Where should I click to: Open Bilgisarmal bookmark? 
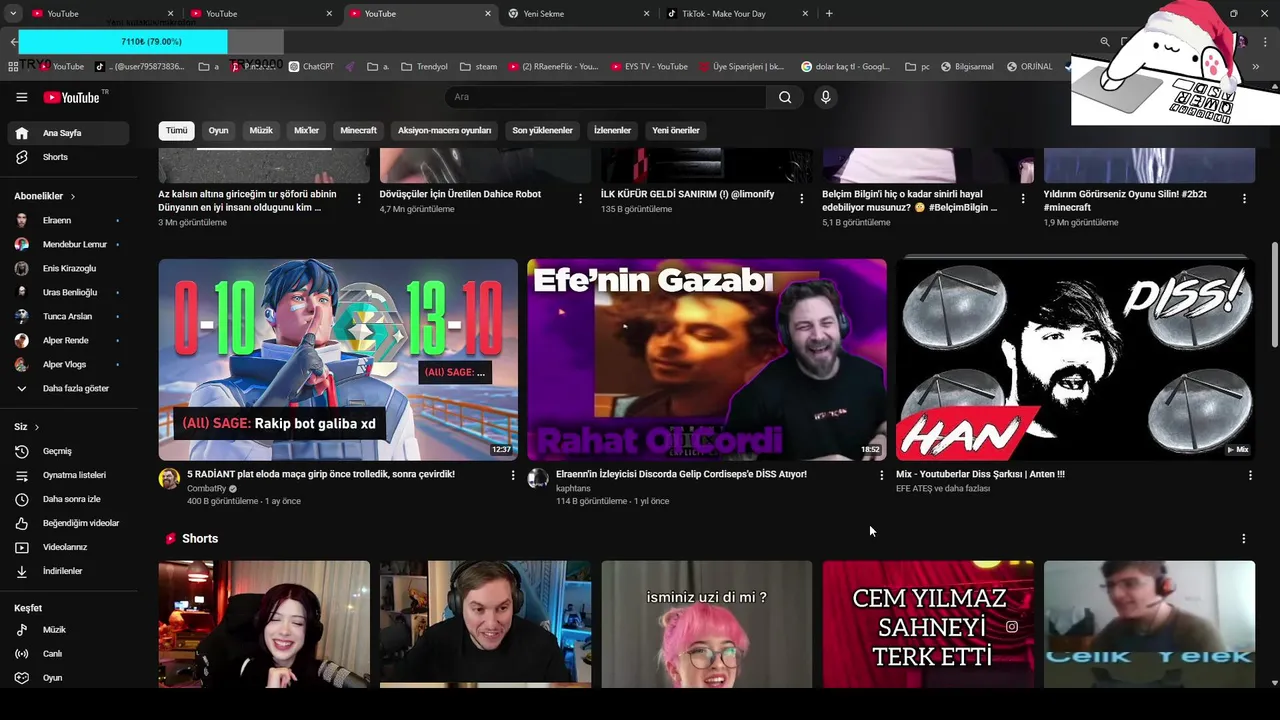pyautogui.click(x=967, y=67)
